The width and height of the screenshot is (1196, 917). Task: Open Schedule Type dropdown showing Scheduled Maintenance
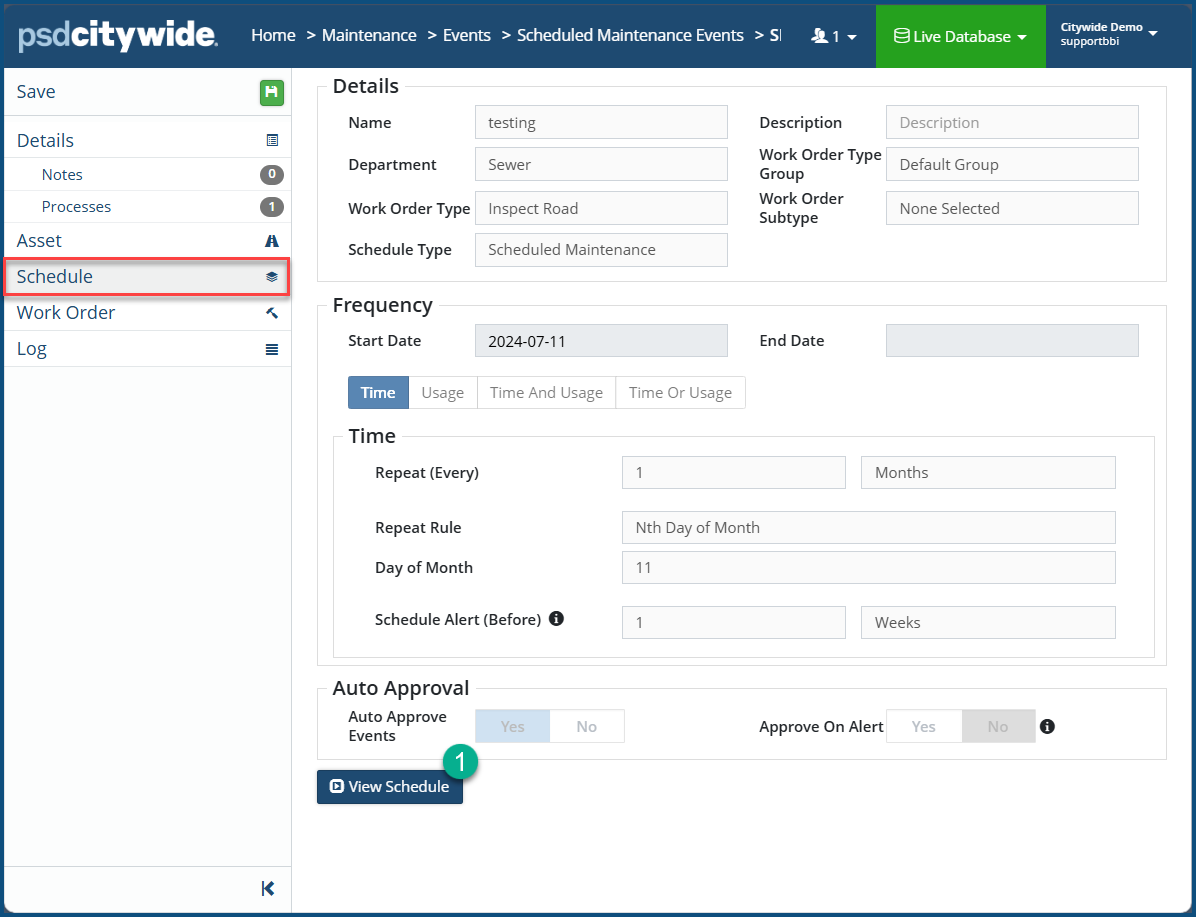coord(601,249)
